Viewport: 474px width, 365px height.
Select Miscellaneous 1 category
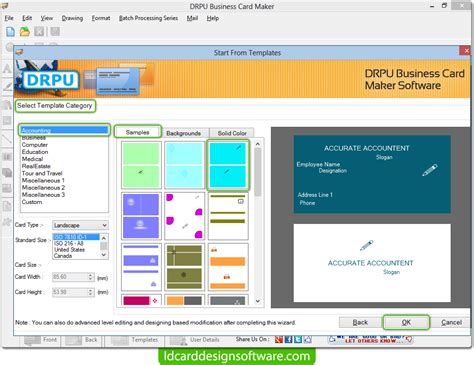pos(43,180)
